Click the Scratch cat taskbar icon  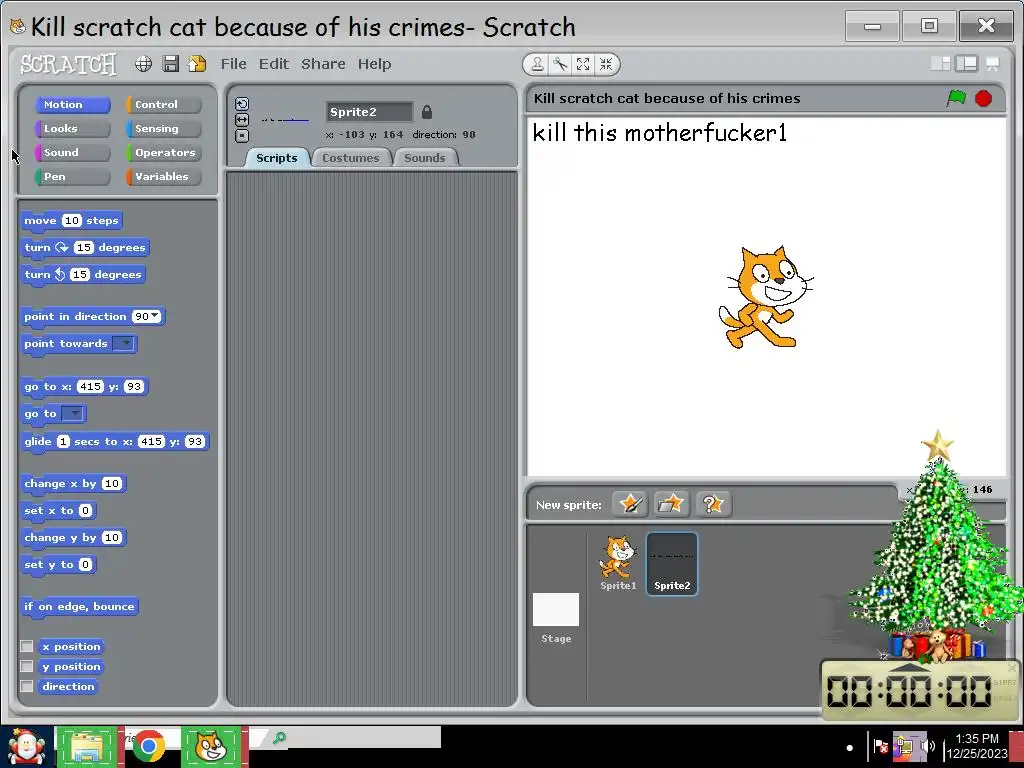[212, 746]
